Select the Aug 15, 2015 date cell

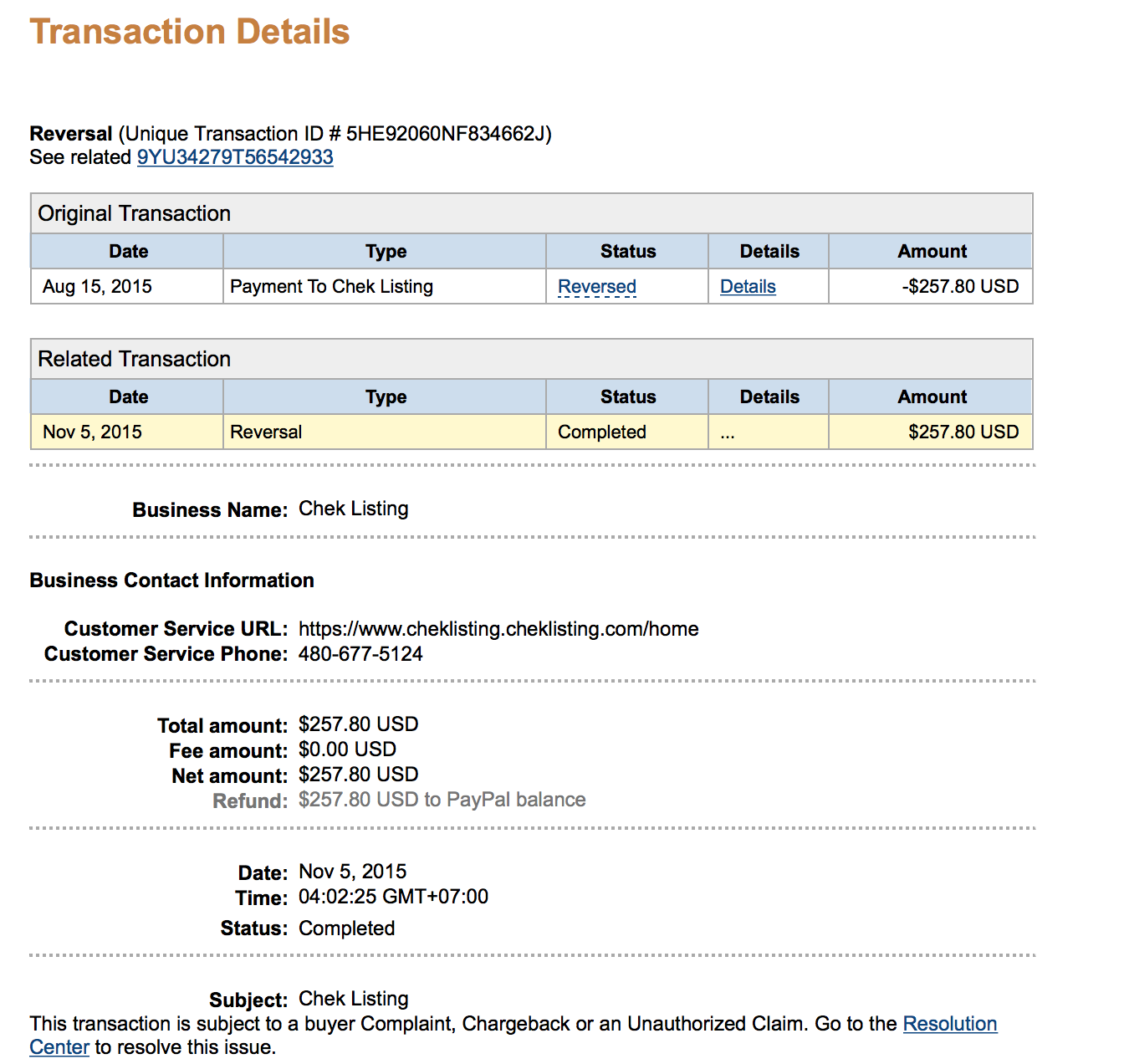click(97, 287)
